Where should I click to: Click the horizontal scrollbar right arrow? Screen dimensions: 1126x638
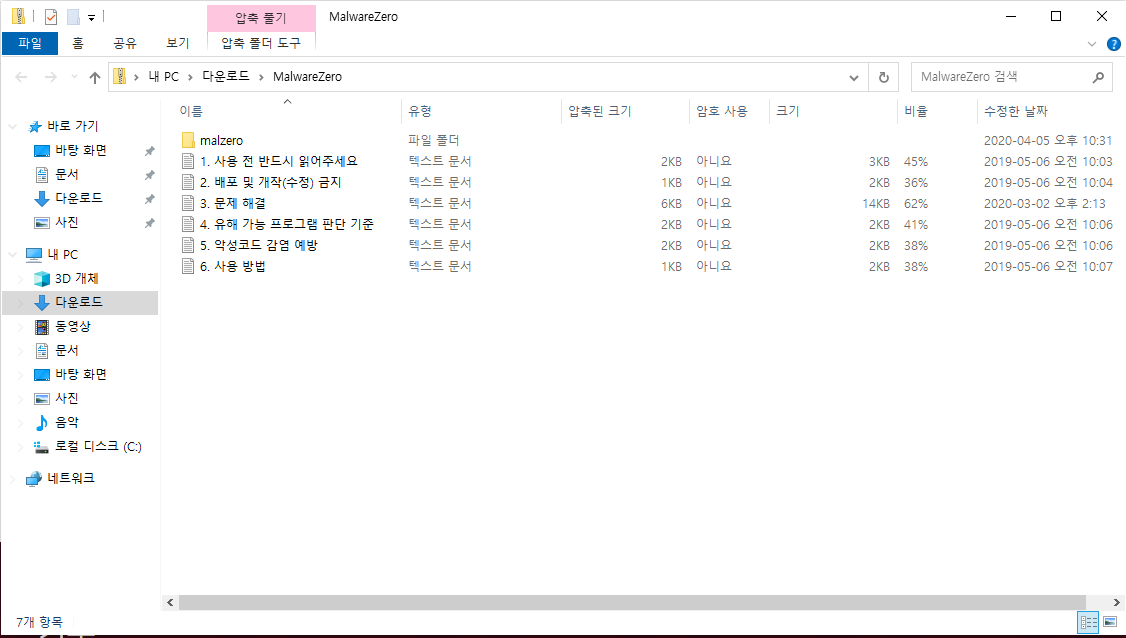[1117, 602]
